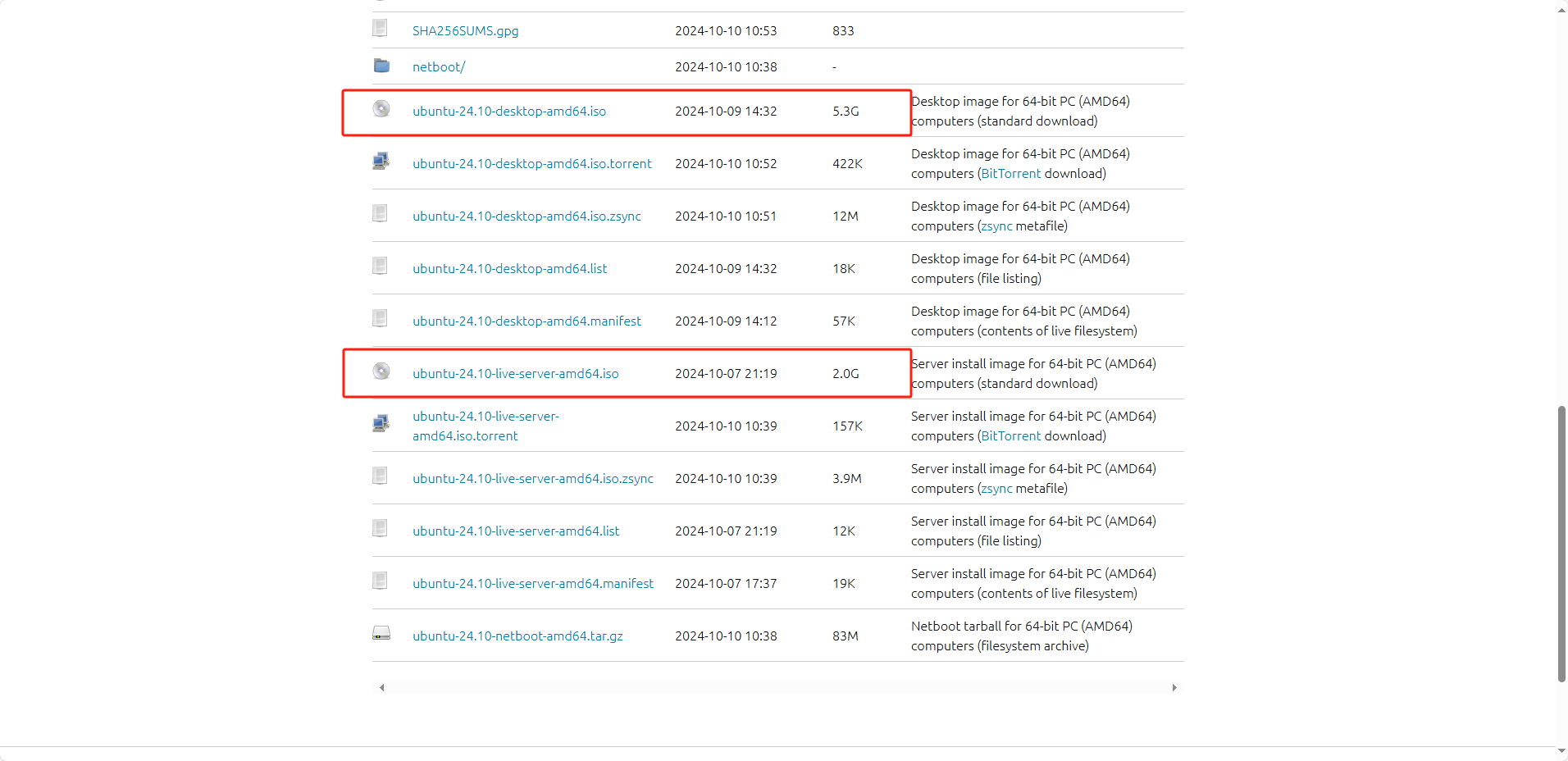1568x761 pixels.
Task: Click the page's vertical scrollbar thumb
Action: pos(1561,543)
